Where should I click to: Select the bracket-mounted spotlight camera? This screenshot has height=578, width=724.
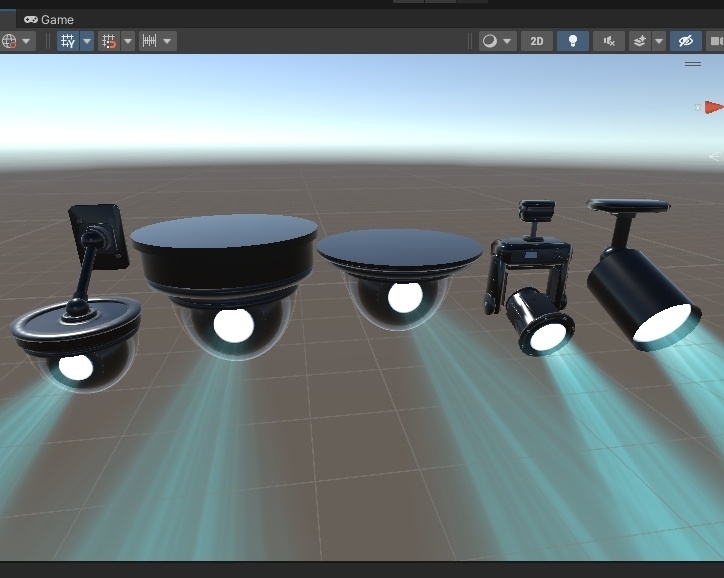coord(531,277)
